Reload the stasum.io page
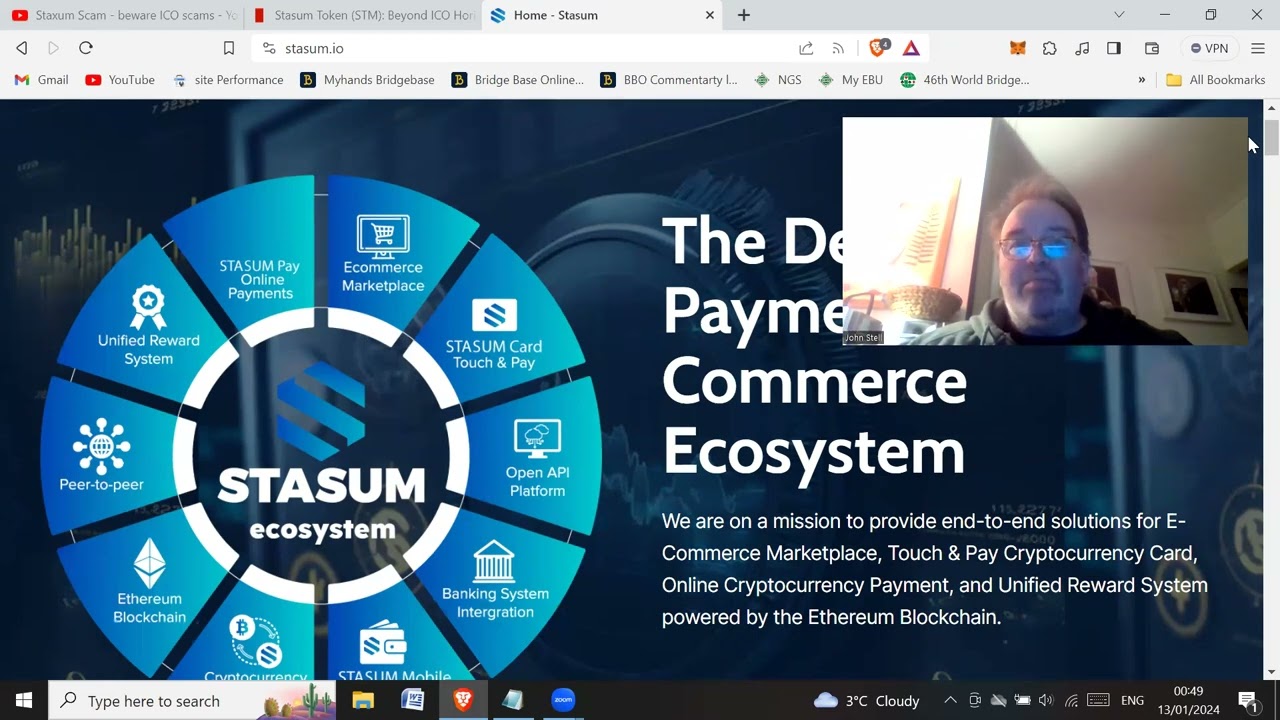Image resolution: width=1280 pixels, height=720 pixels. (x=86, y=48)
